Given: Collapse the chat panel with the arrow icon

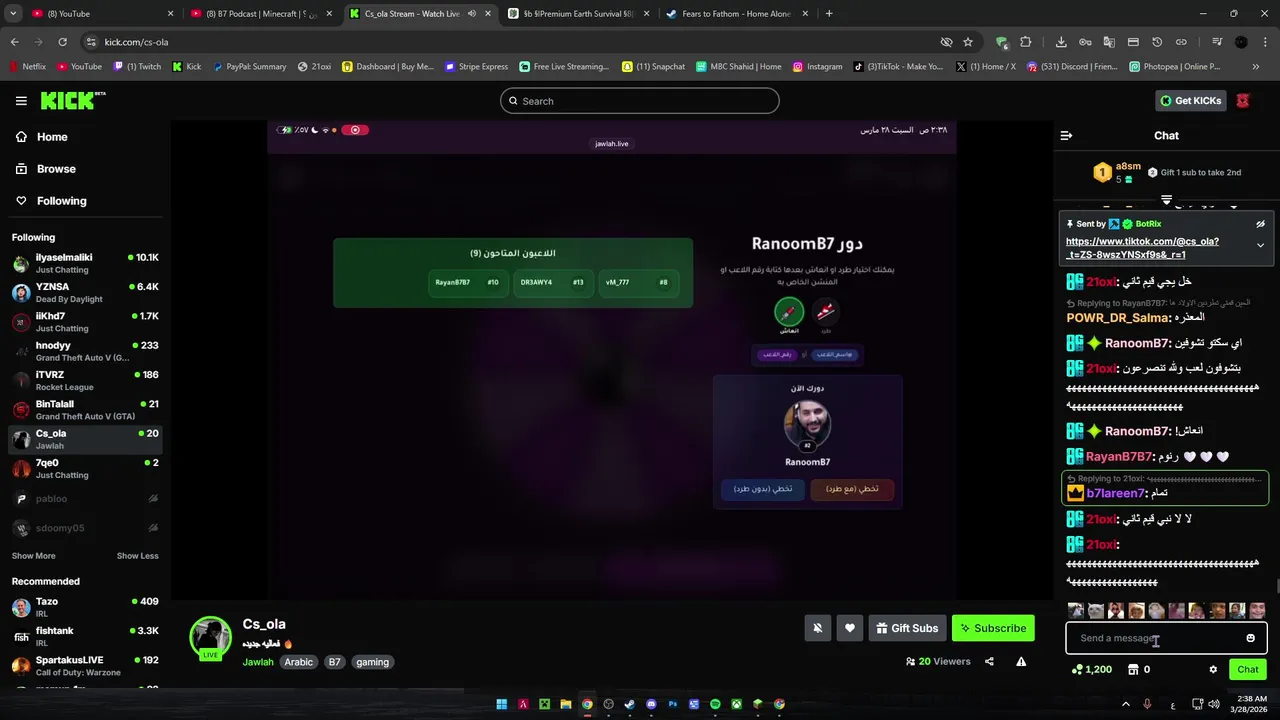Looking at the screenshot, I should 1066,135.
